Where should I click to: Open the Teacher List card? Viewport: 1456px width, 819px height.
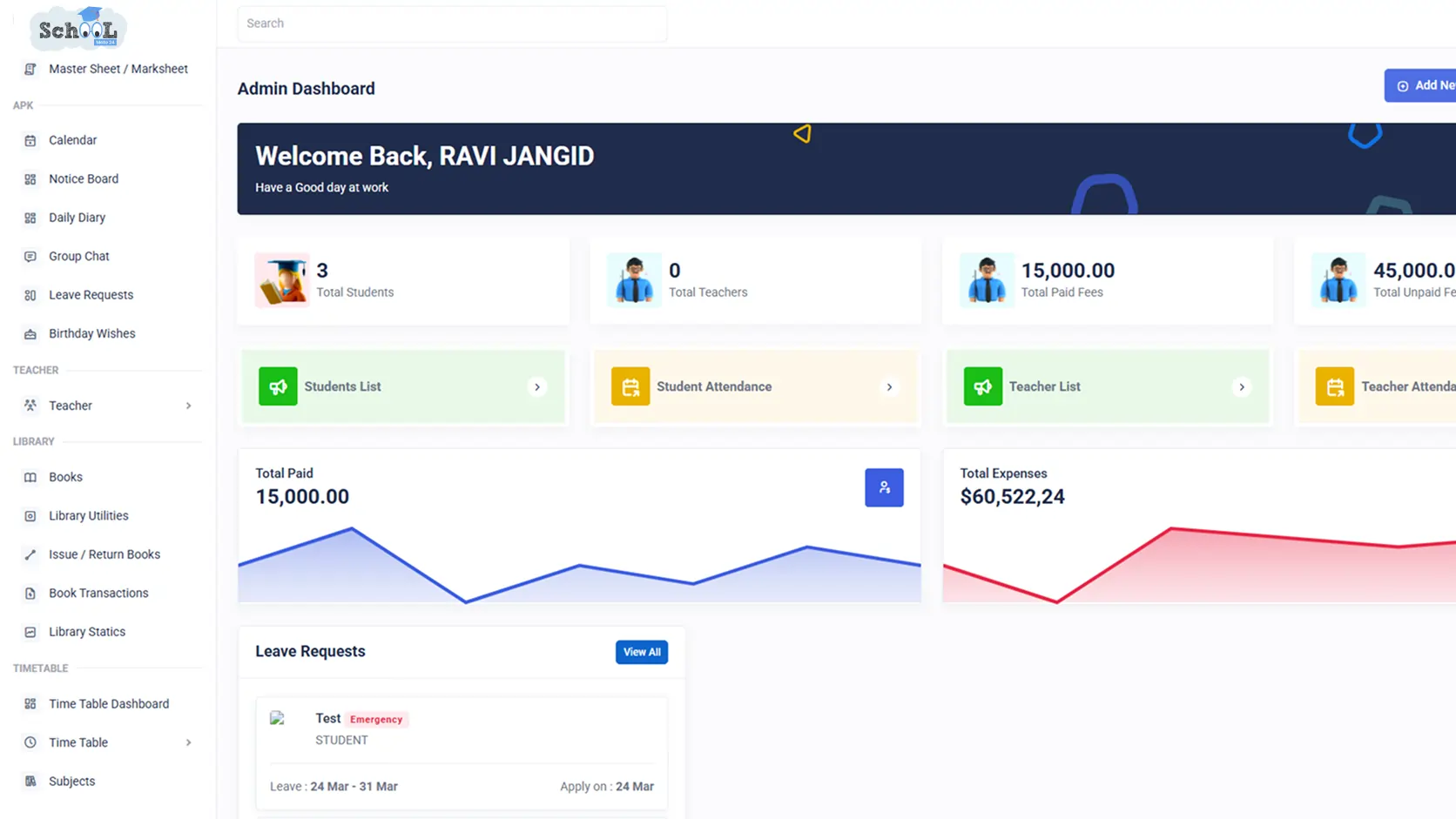point(1108,386)
